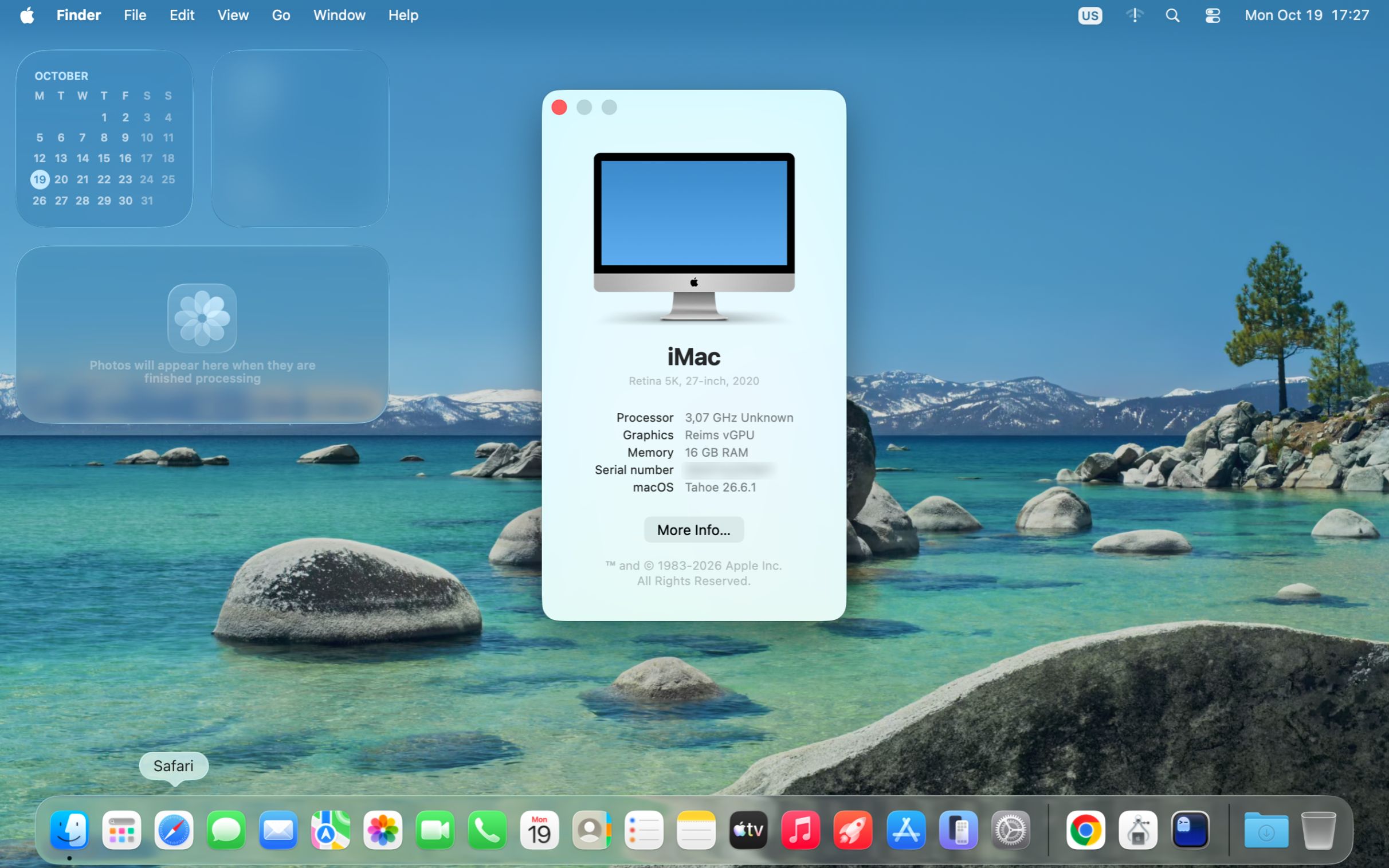Image resolution: width=1389 pixels, height=868 pixels.
Task: Open the Window menu
Action: [339, 15]
